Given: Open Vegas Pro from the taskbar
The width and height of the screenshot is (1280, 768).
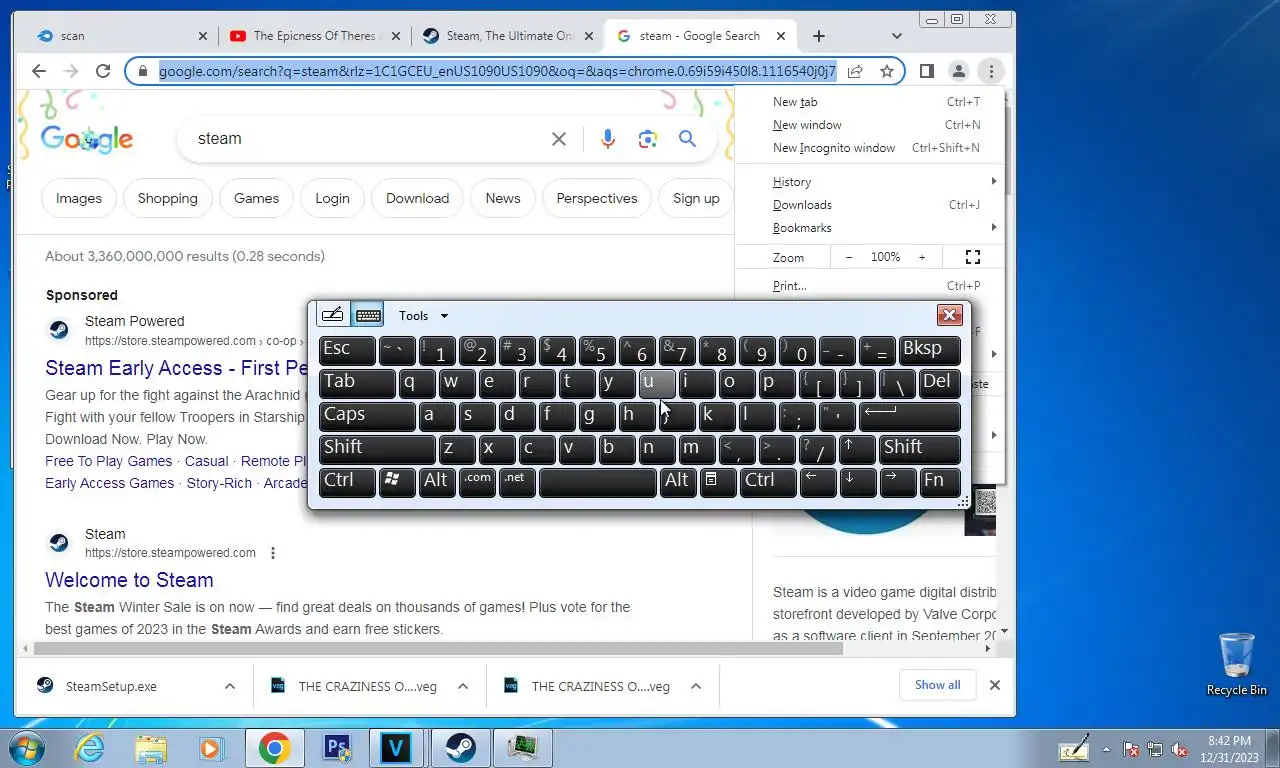Looking at the screenshot, I should point(396,748).
